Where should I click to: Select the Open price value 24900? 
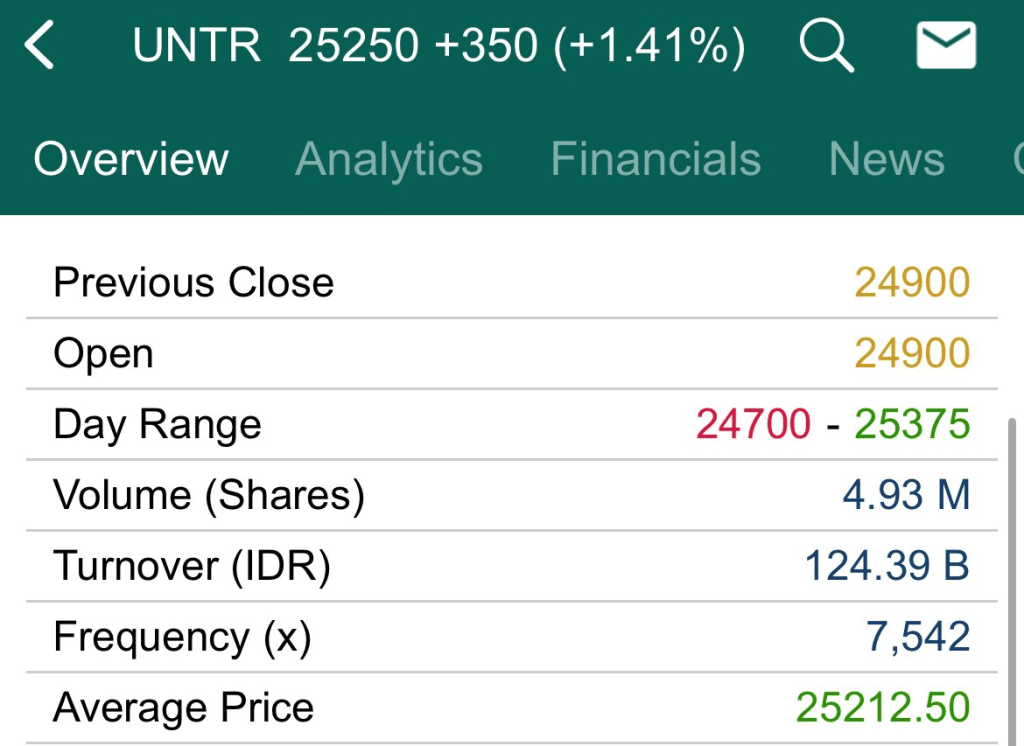pos(911,354)
